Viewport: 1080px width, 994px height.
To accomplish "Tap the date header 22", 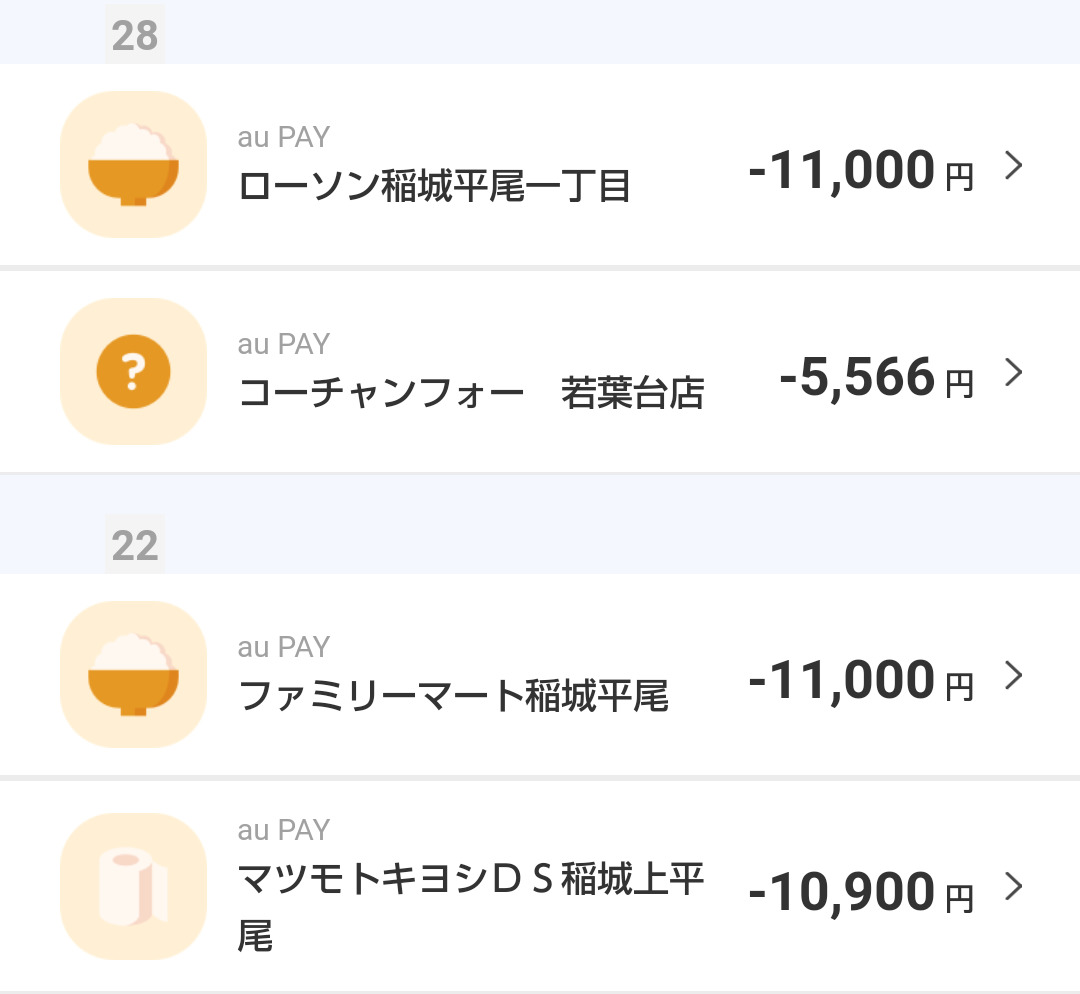I will (135, 546).
